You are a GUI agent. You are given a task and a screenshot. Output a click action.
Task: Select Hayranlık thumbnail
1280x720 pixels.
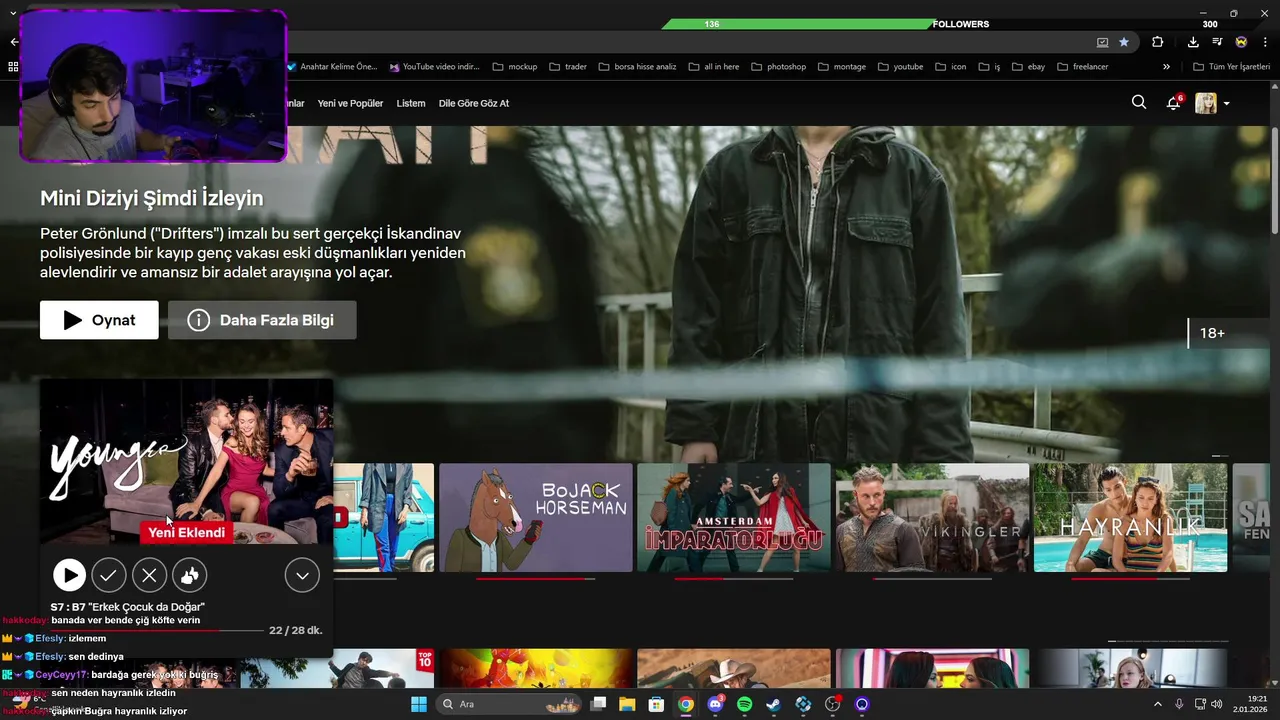click(x=1130, y=517)
